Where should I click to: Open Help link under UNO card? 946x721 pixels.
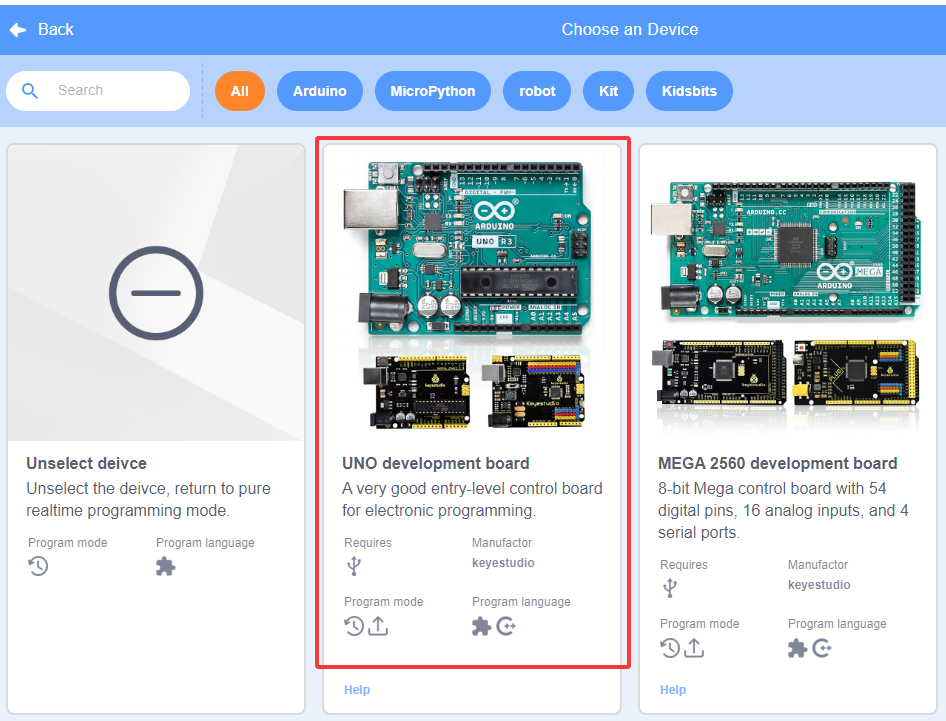click(x=357, y=690)
